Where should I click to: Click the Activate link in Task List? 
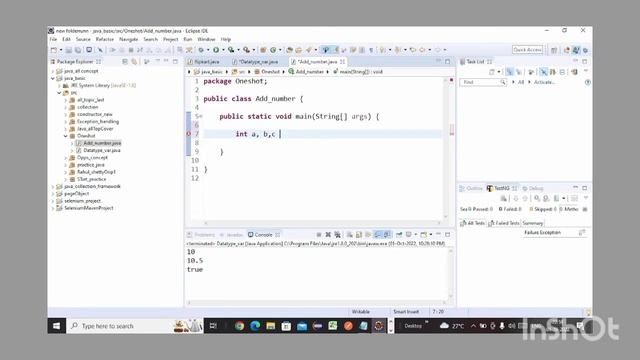pos(544,82)
